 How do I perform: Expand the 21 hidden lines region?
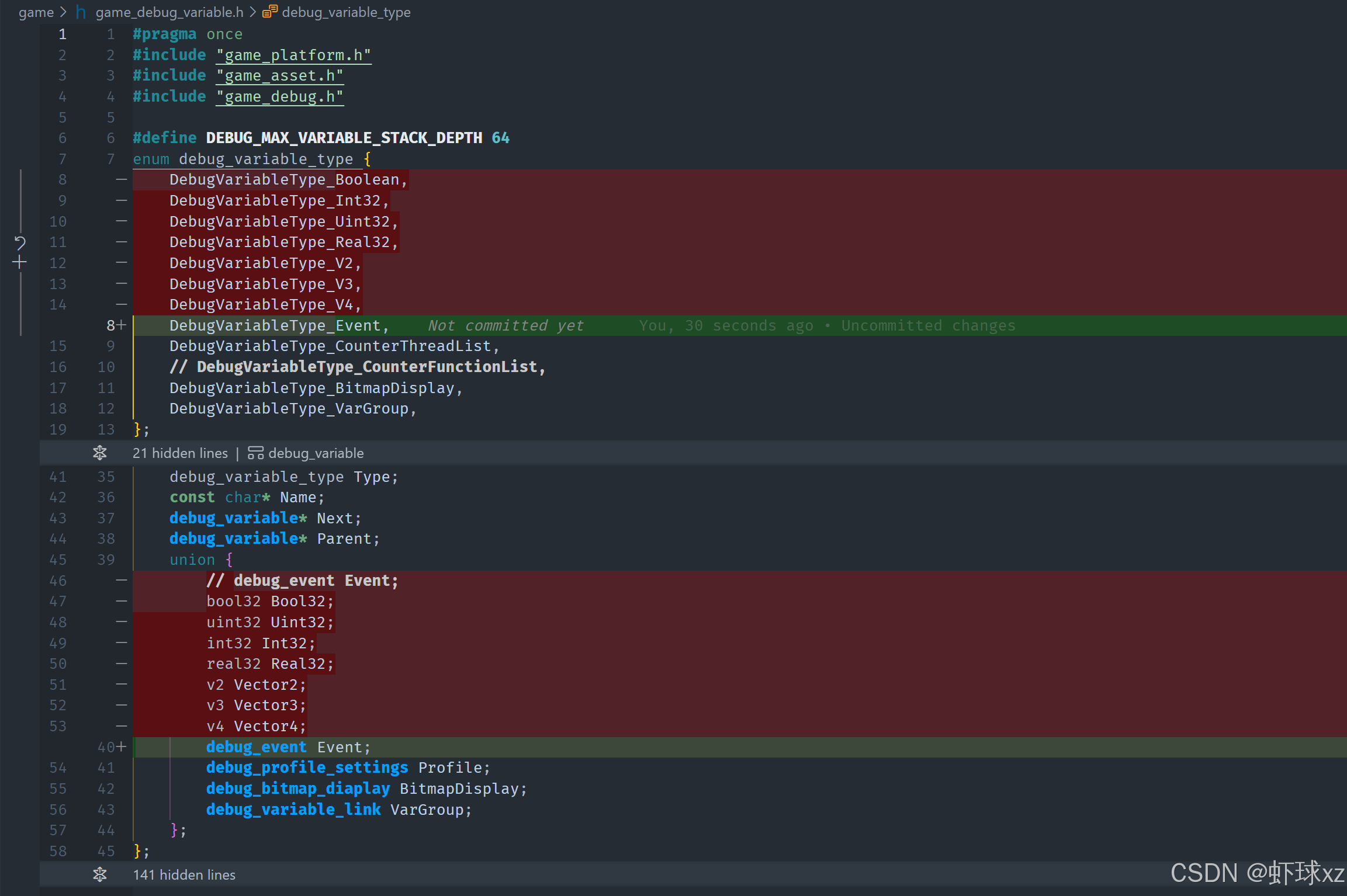coord(100,453)
